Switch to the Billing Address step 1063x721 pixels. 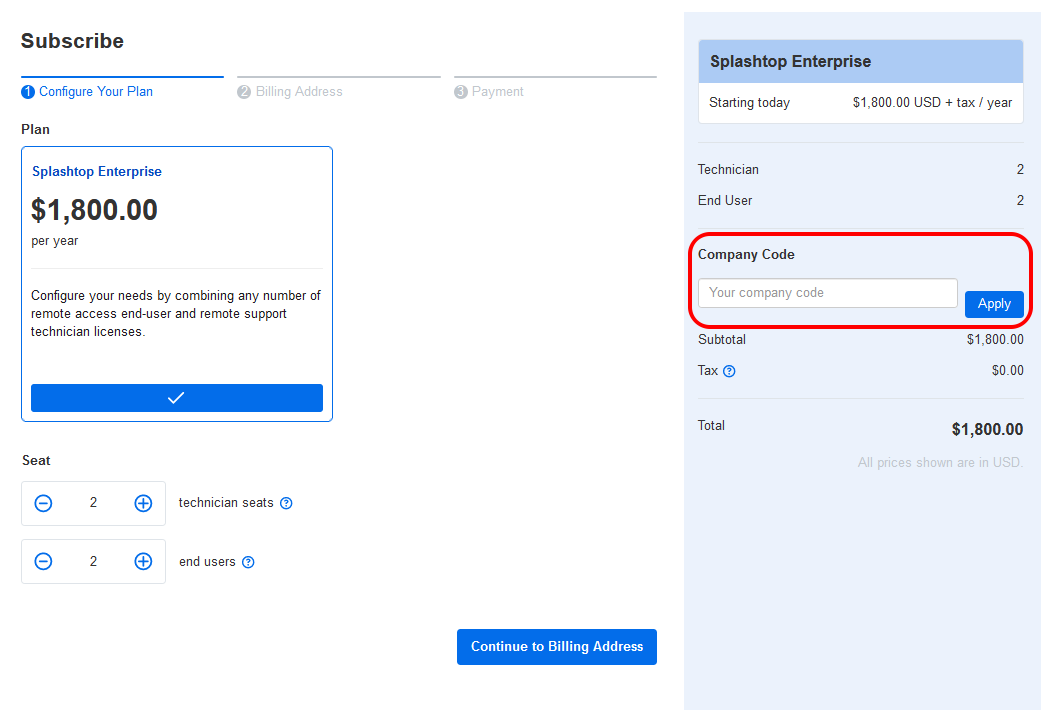298,92
